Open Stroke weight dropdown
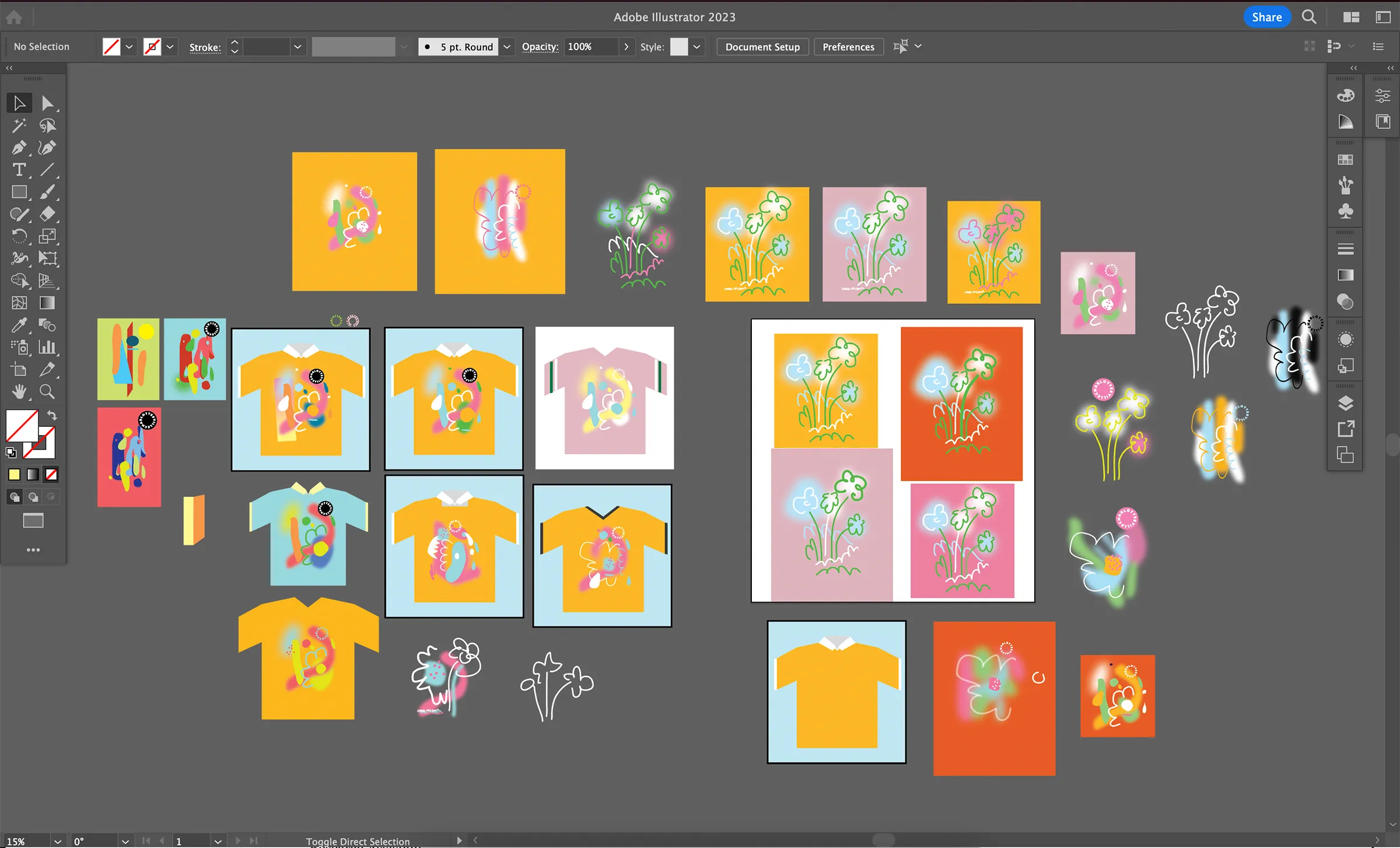1400x848 pixels. click(297, 47)
